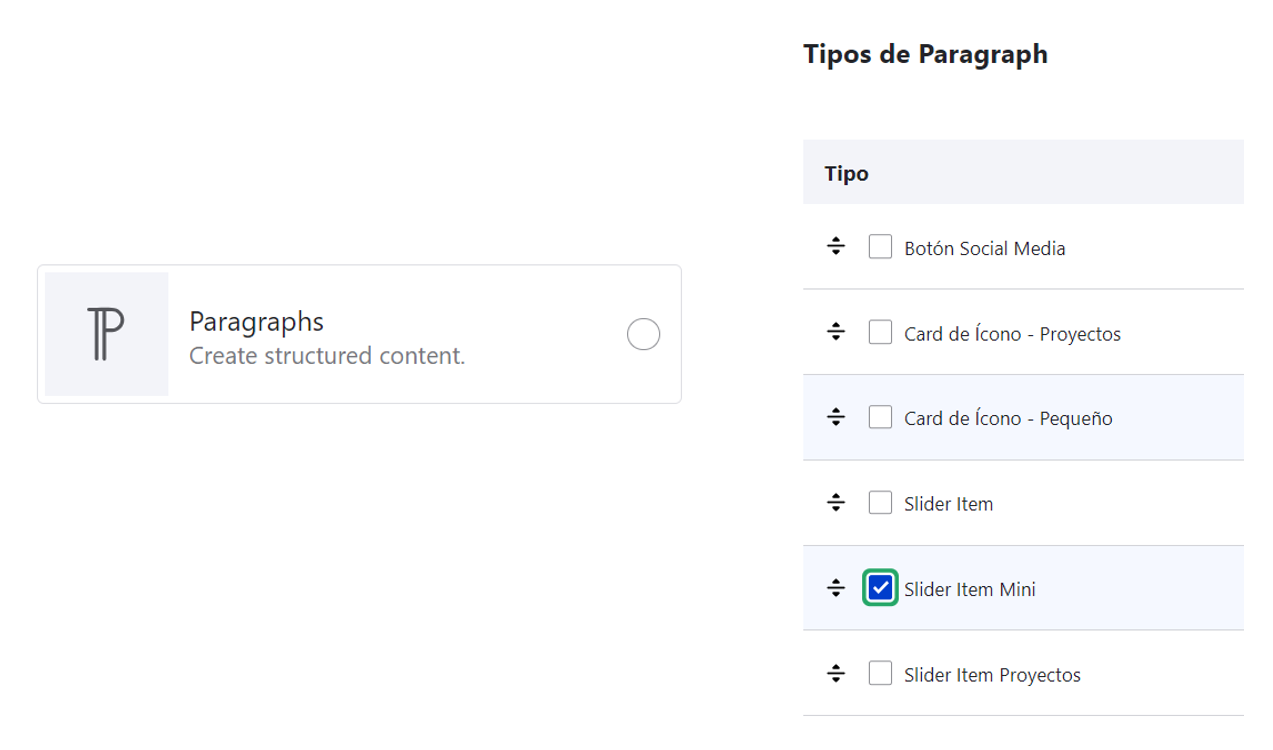1273x750 pixels.
Task: Check the Slider Item Proyectos checkbox
Action: point(880,674)
